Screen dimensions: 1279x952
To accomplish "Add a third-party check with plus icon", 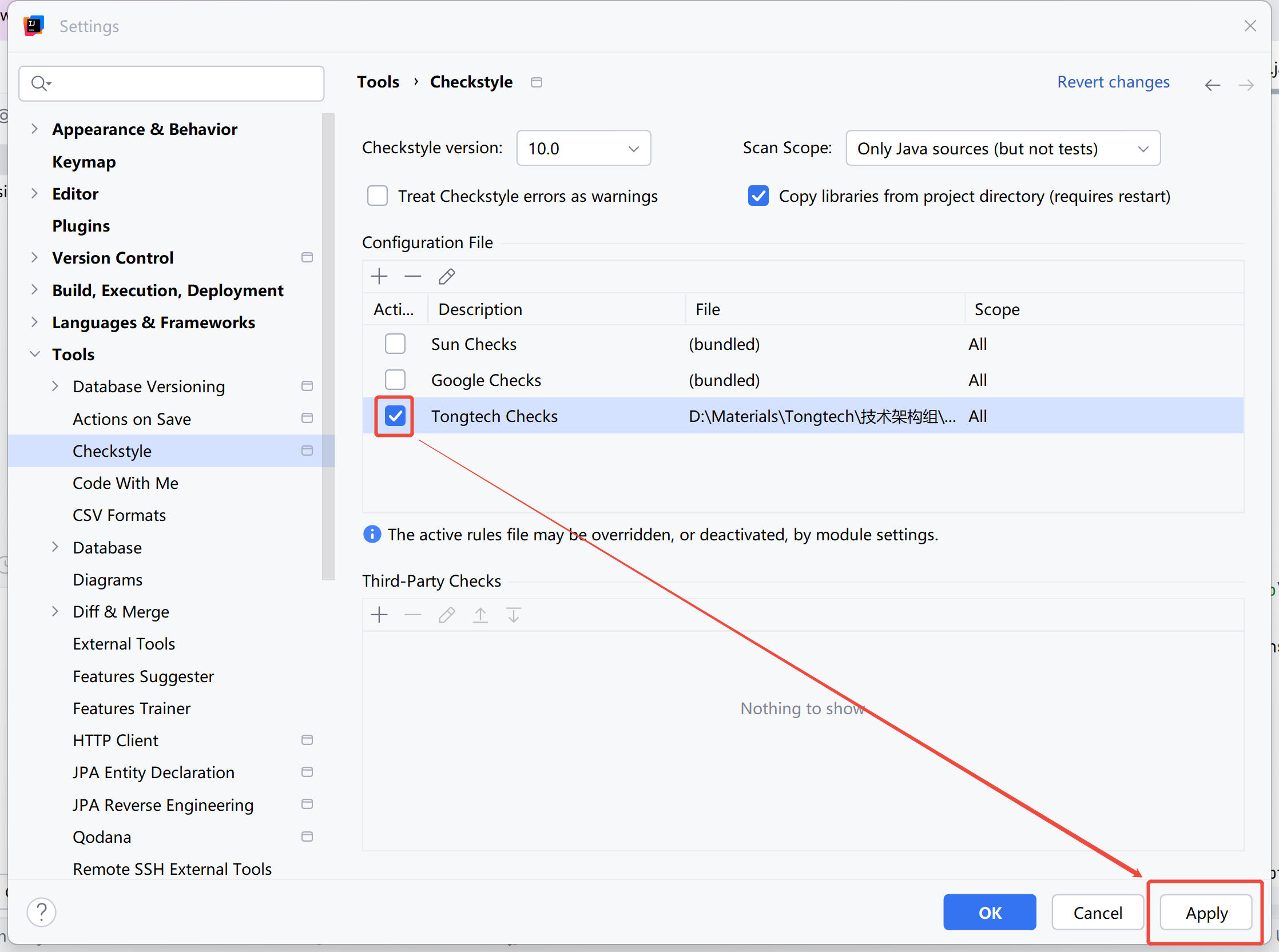I will click(379, 615).
